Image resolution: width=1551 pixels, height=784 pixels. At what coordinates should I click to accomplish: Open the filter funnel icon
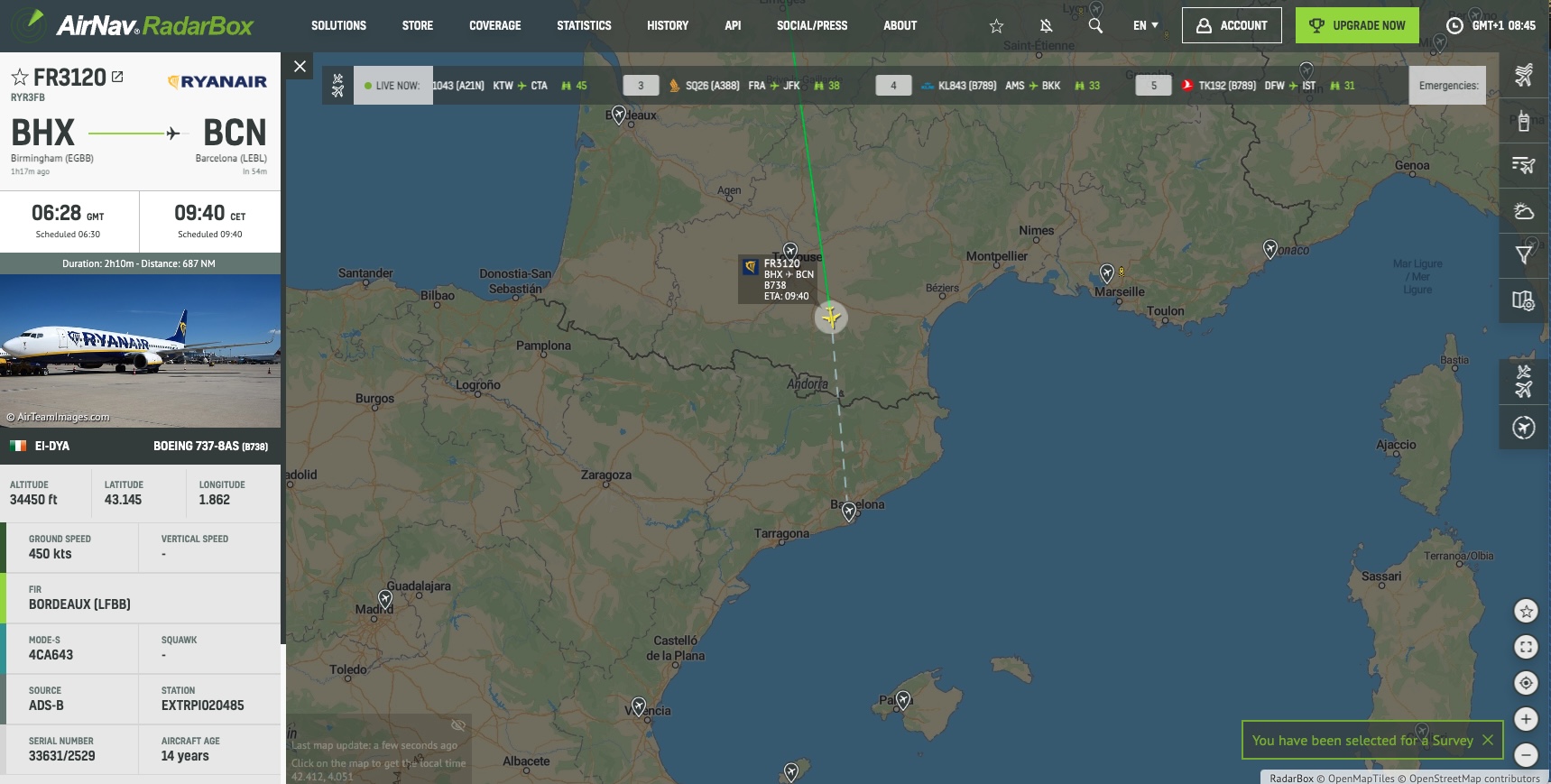pos(1524,255)
